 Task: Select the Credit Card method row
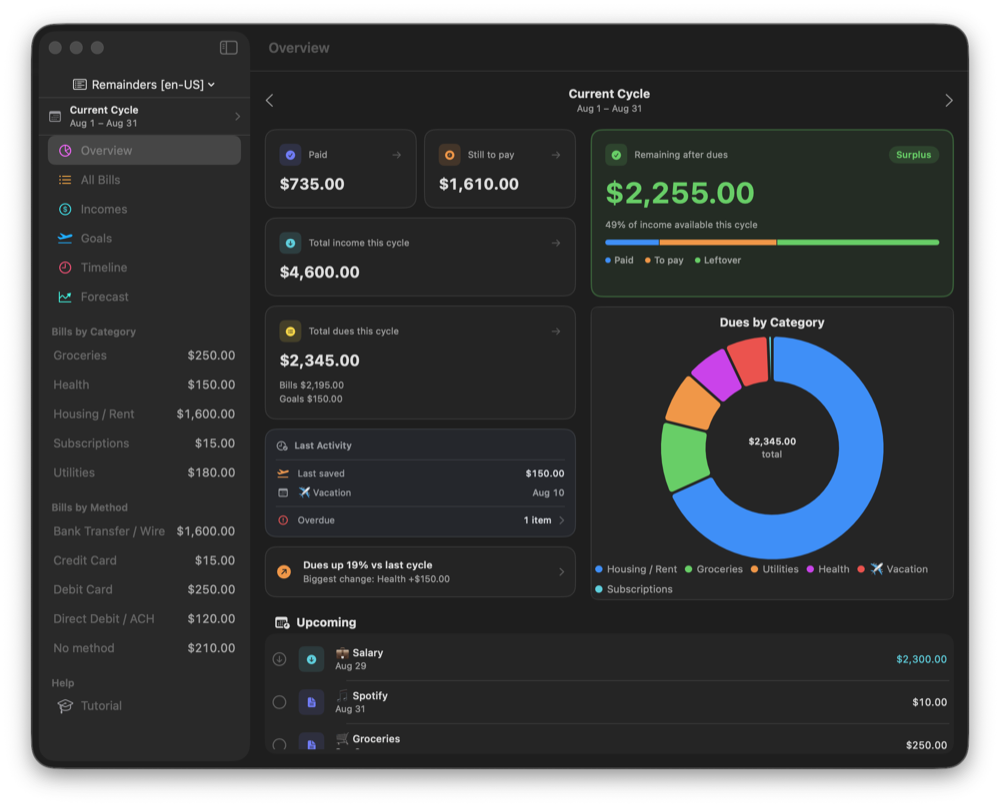click(144, 561)
